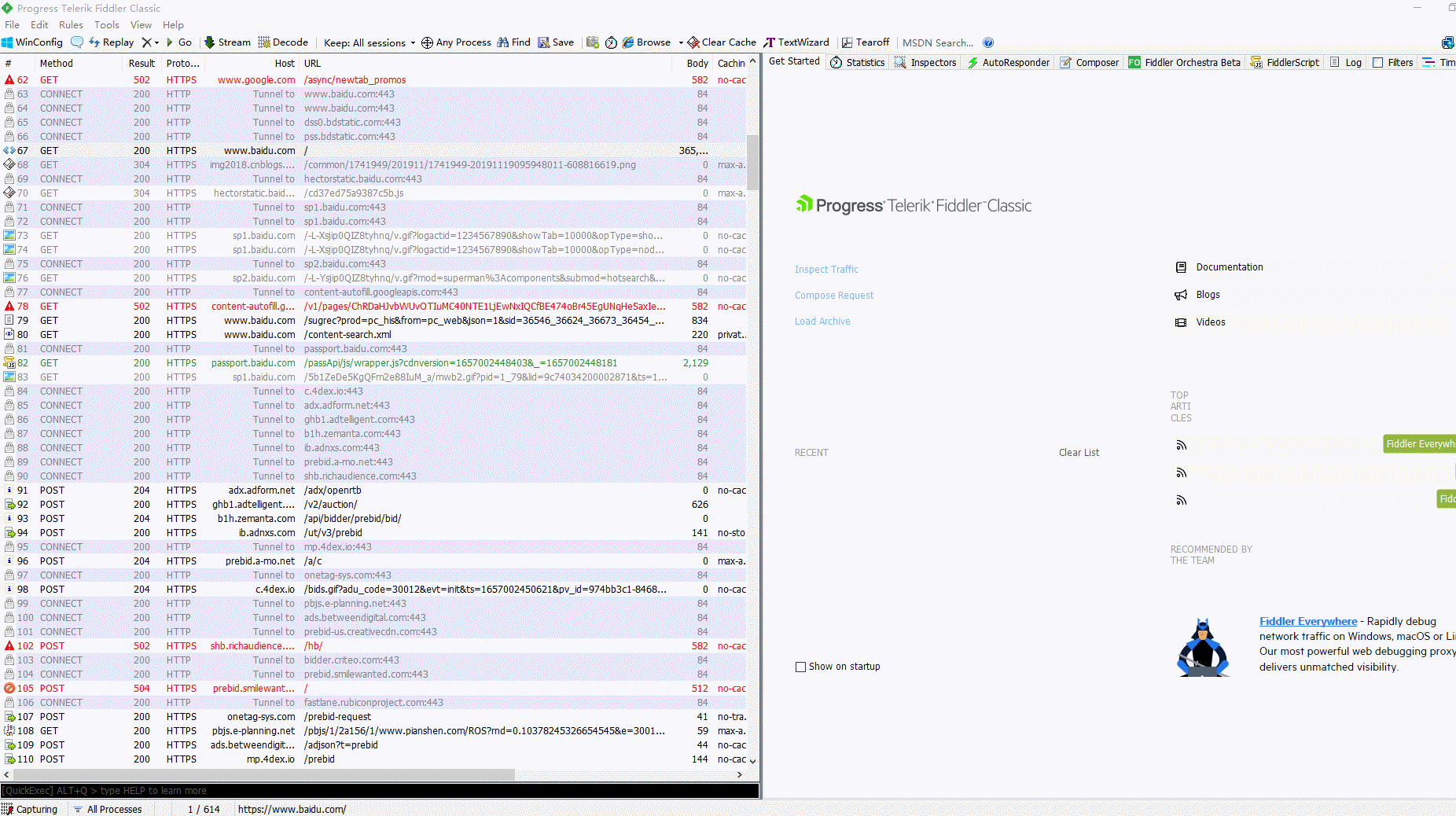
Task: Toggle Capturing in the status bar
Action: [x=30, y=809]
